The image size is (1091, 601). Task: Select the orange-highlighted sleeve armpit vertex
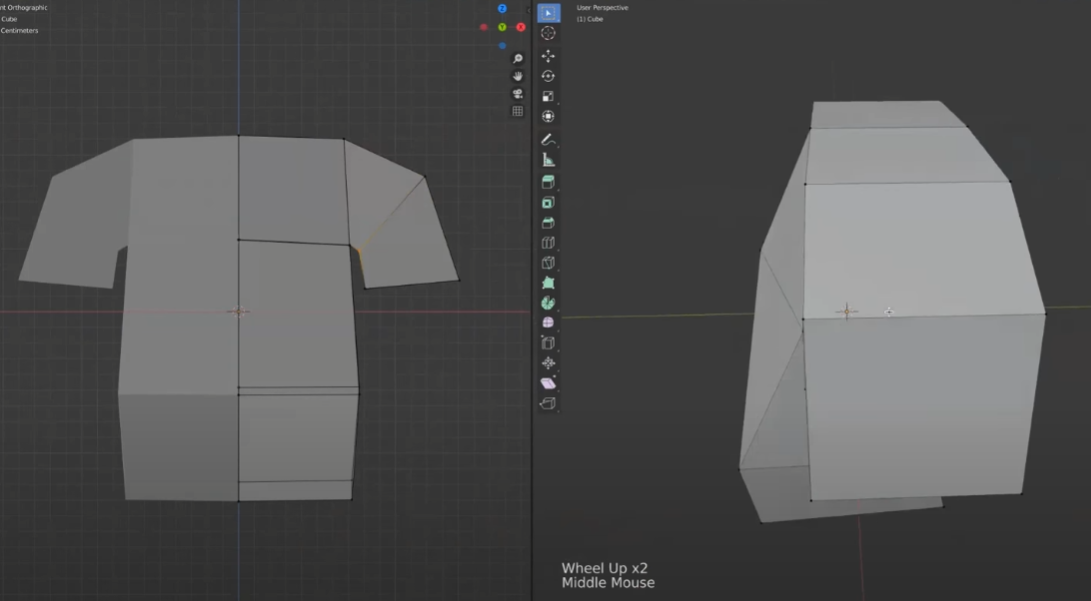[x=358, y=250]
